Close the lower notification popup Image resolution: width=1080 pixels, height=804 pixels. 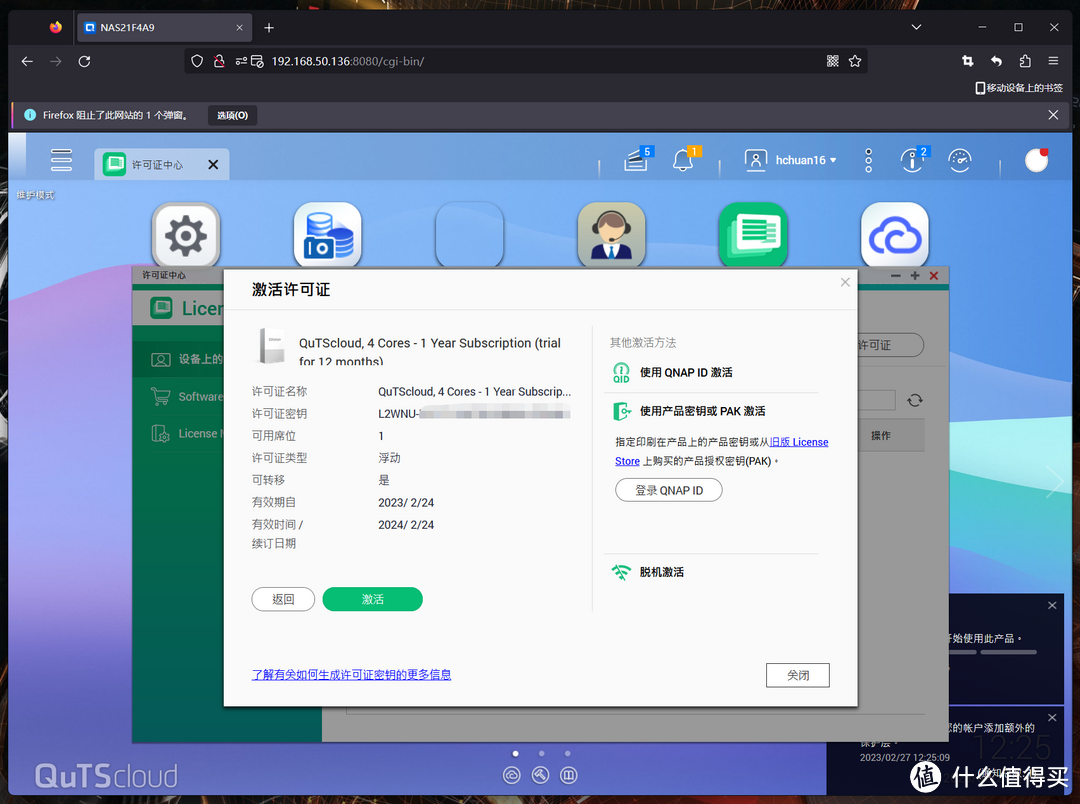point(1052,718)
